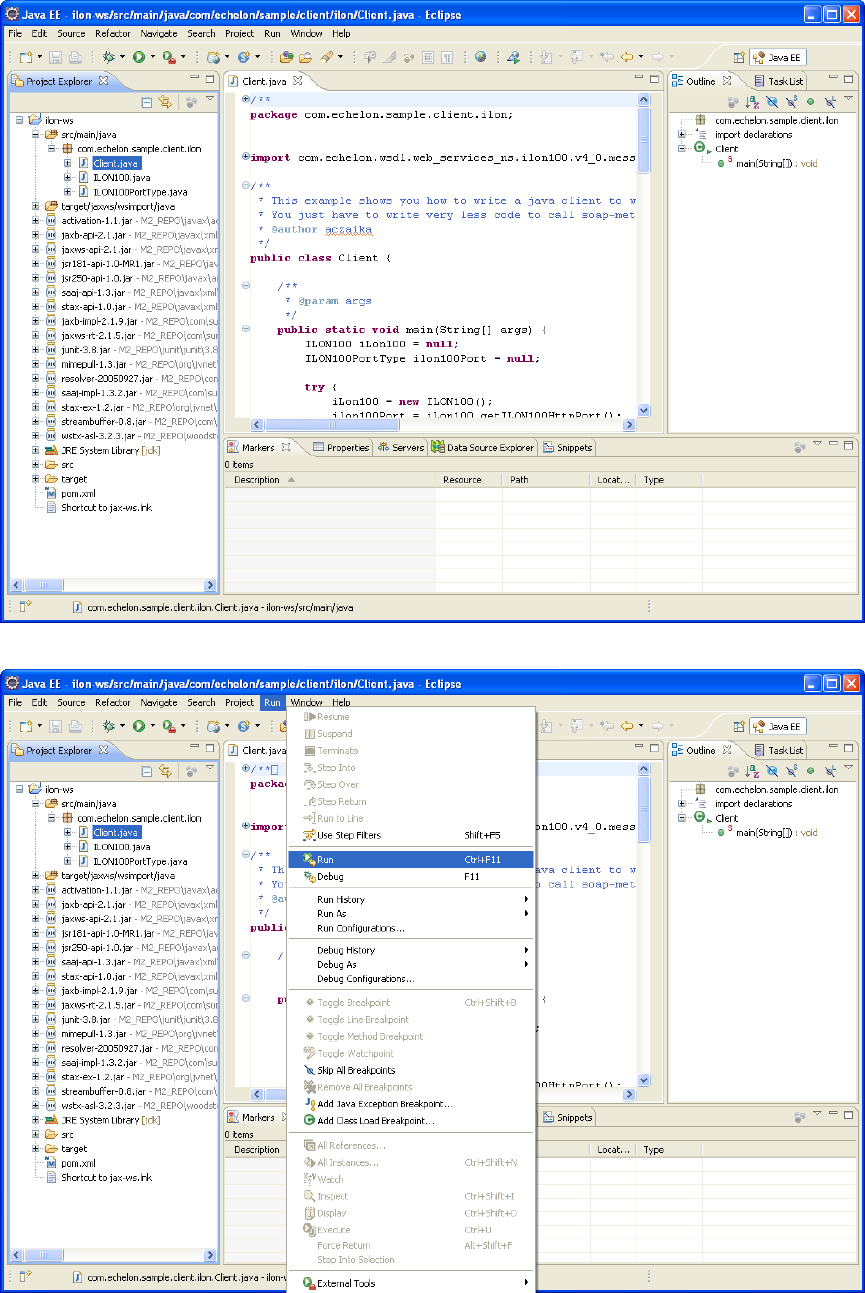
Task: Toggle Link with Editor in lower Project Explorer
Action: click(165, 772)
